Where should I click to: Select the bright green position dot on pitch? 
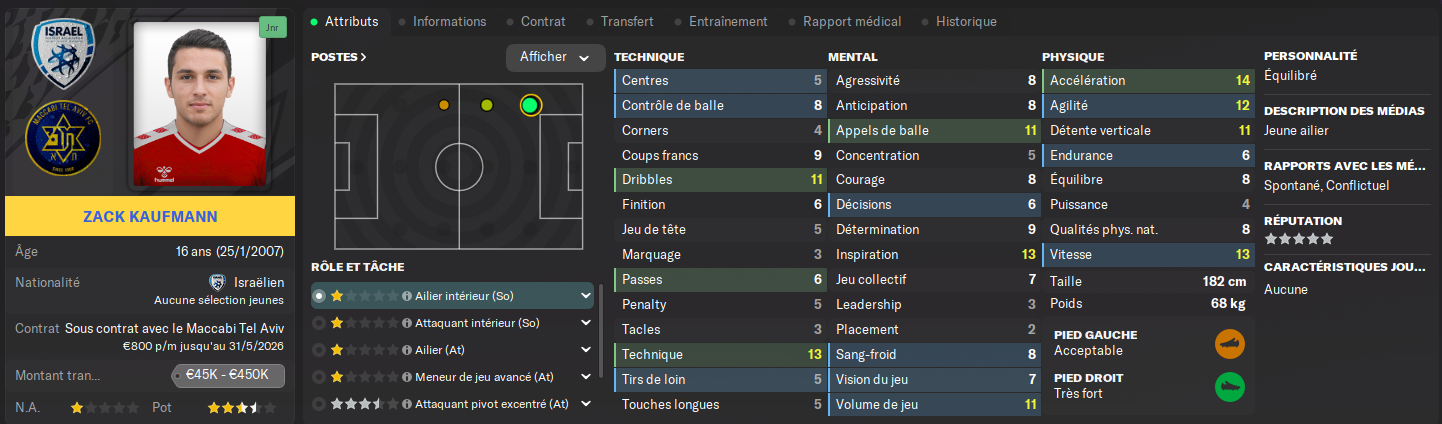[531, 105]
